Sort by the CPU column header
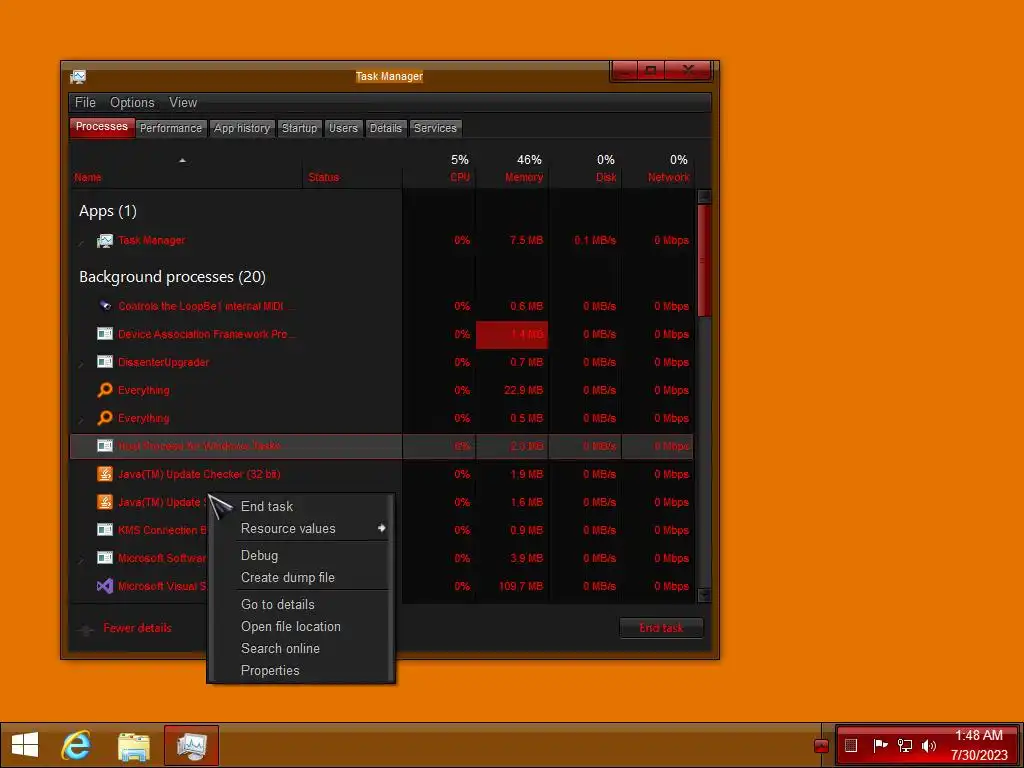The height and width of the screenshot is (768, 1024). pyautogui.click(x=460, y=178)
